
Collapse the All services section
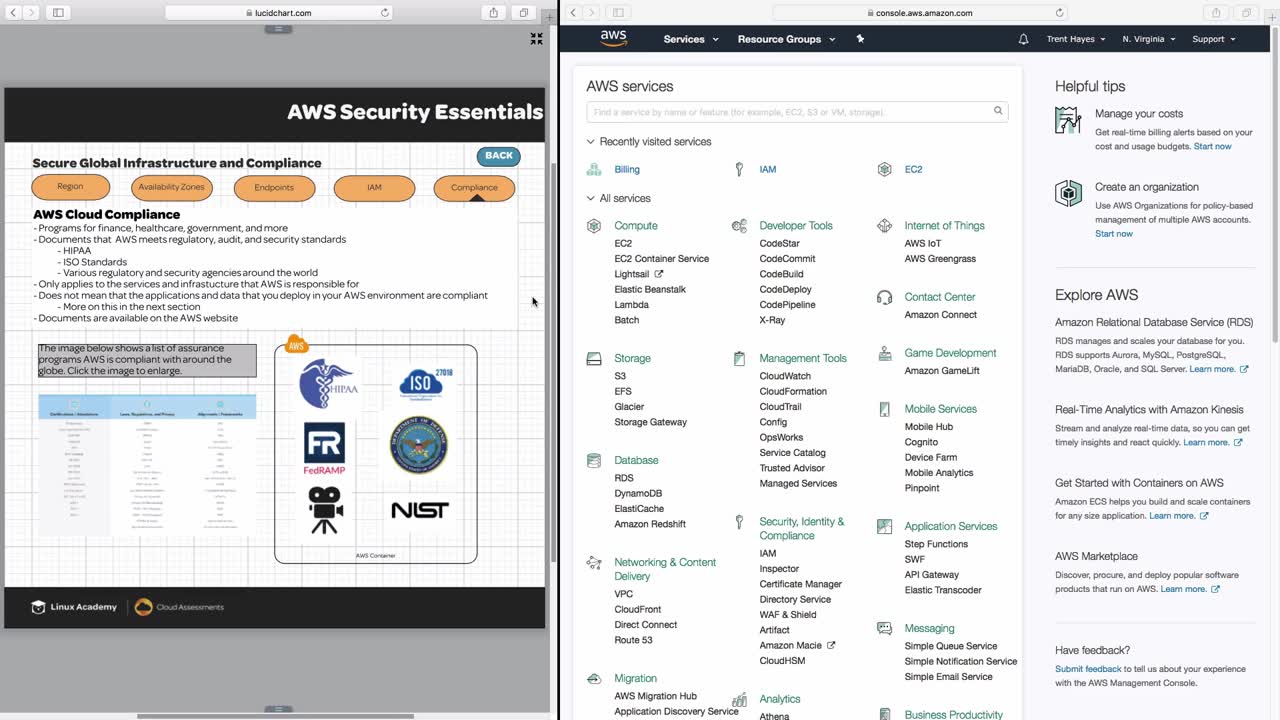click(x=618, y=198)
